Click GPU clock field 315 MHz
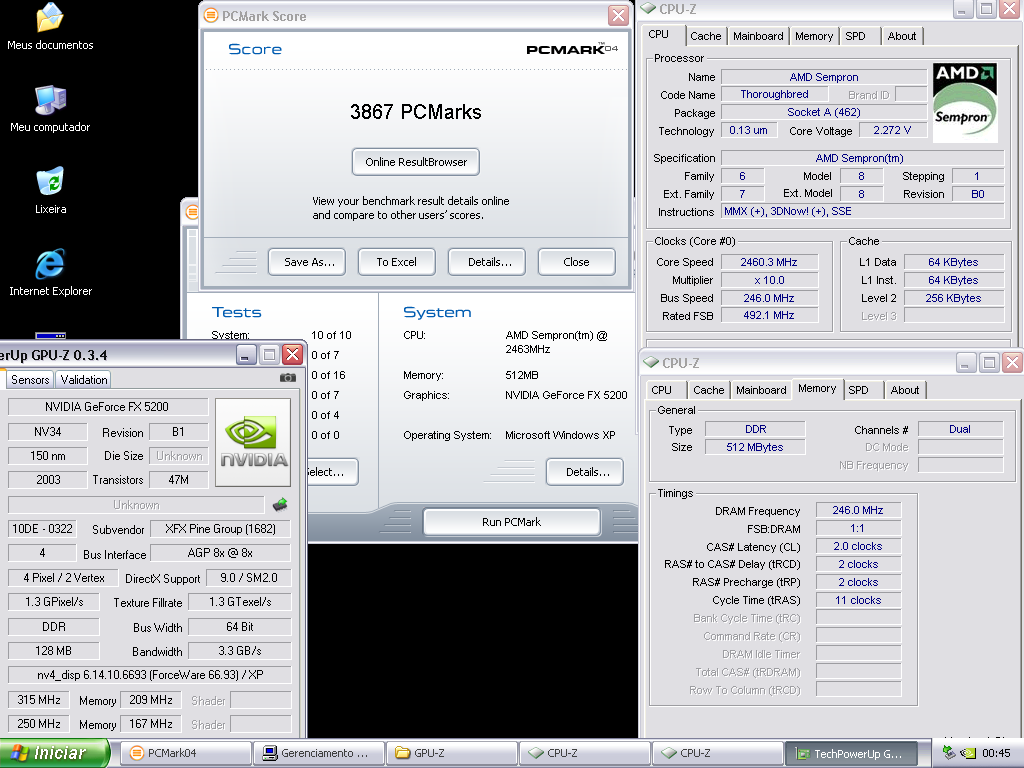 [39, 700]
